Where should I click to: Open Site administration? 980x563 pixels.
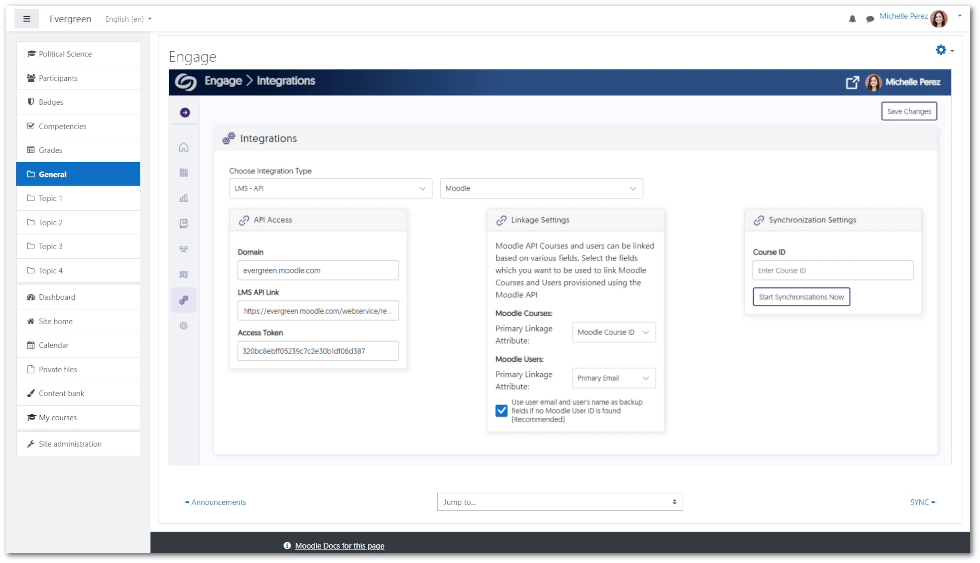[78, 444]
